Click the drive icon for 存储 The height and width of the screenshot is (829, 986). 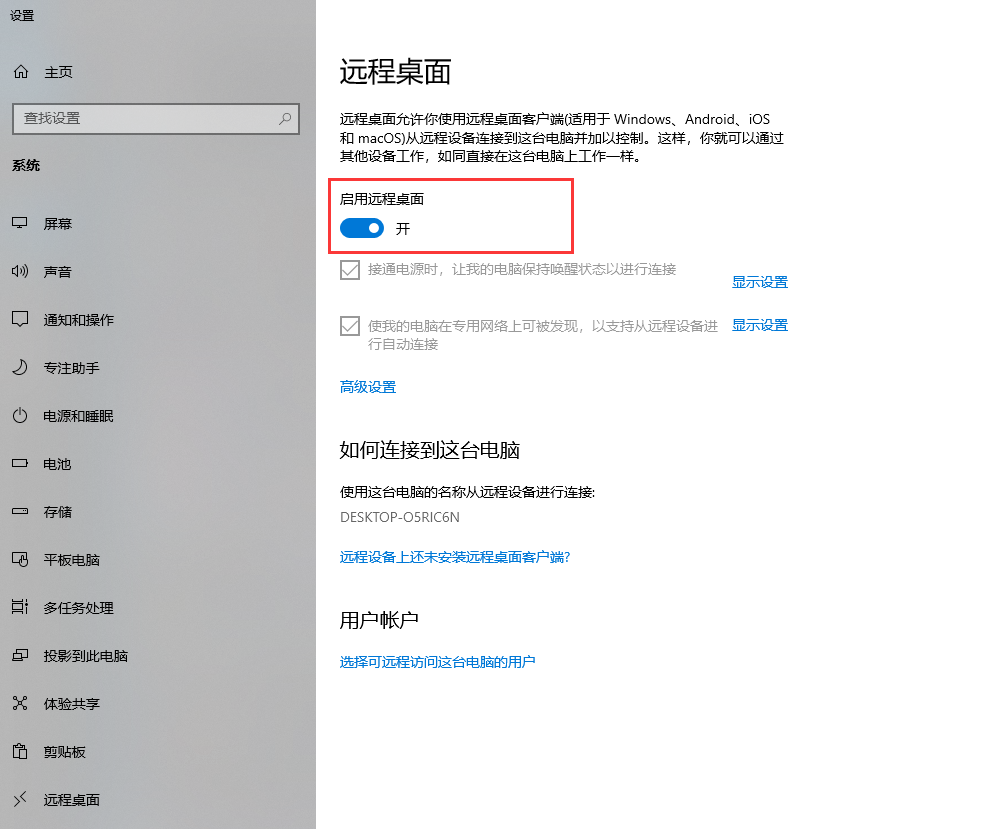19,511
